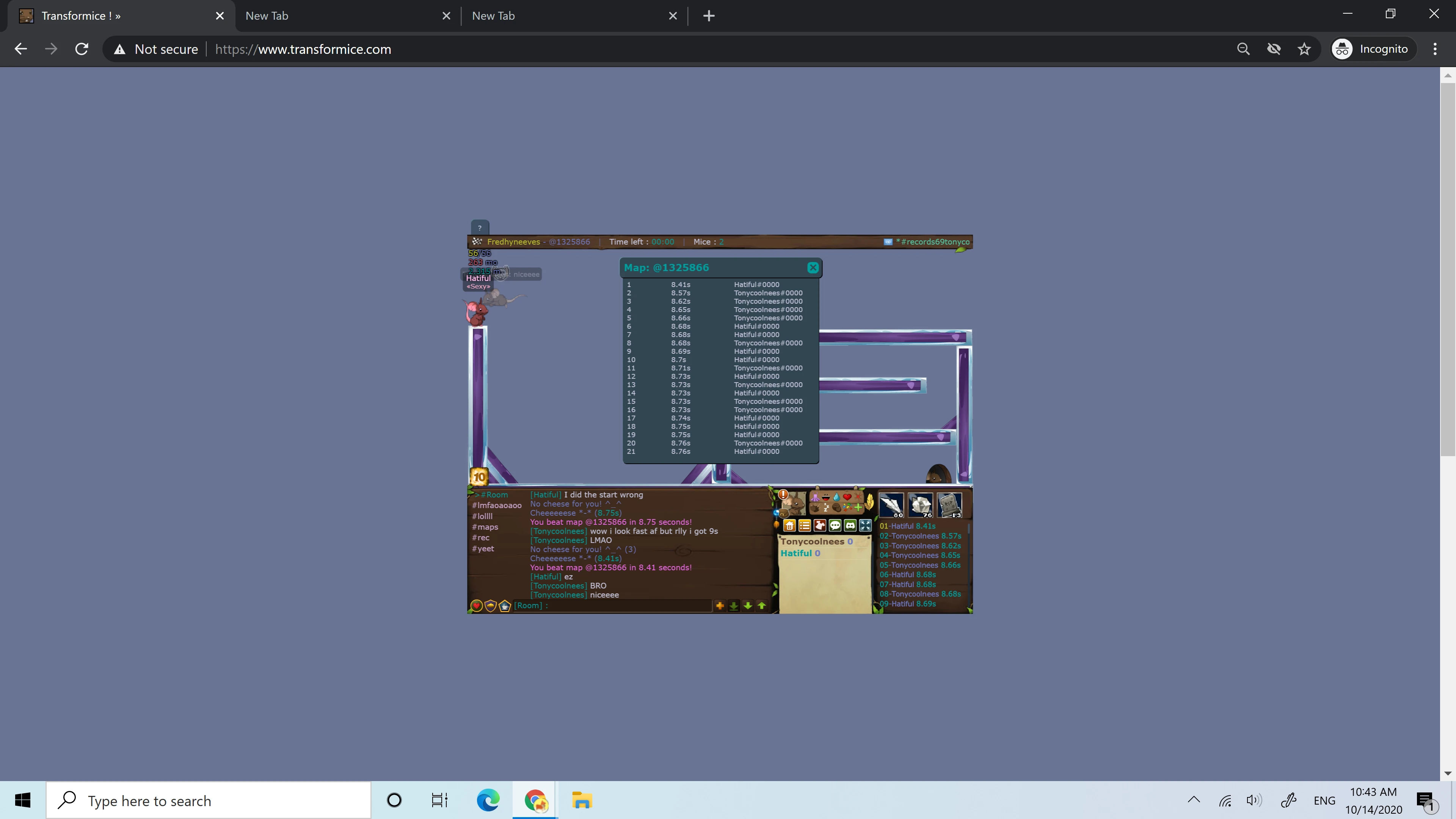Image resolution: width=1456 pixels, height=819 pixels.
Task: Click the green up arrow in chat
Action: point(762,606)
